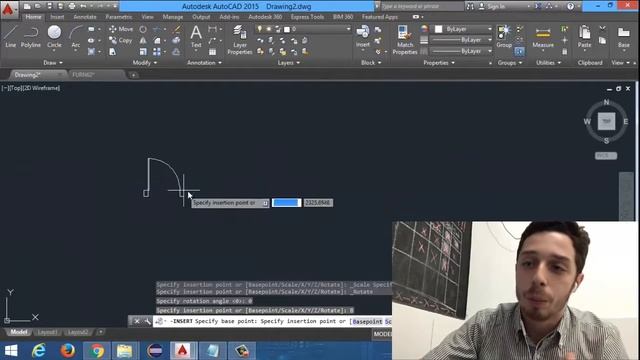Expand the Properties panel dropdown
The height and width of the screenshot is (360, 640).
point(439,63)
